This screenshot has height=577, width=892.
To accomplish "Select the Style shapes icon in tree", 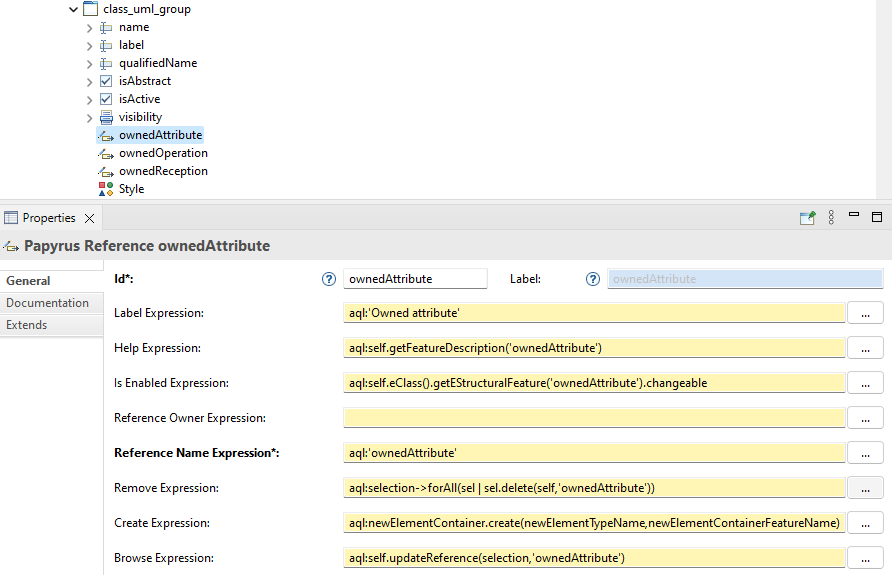I will click(106, 189).
